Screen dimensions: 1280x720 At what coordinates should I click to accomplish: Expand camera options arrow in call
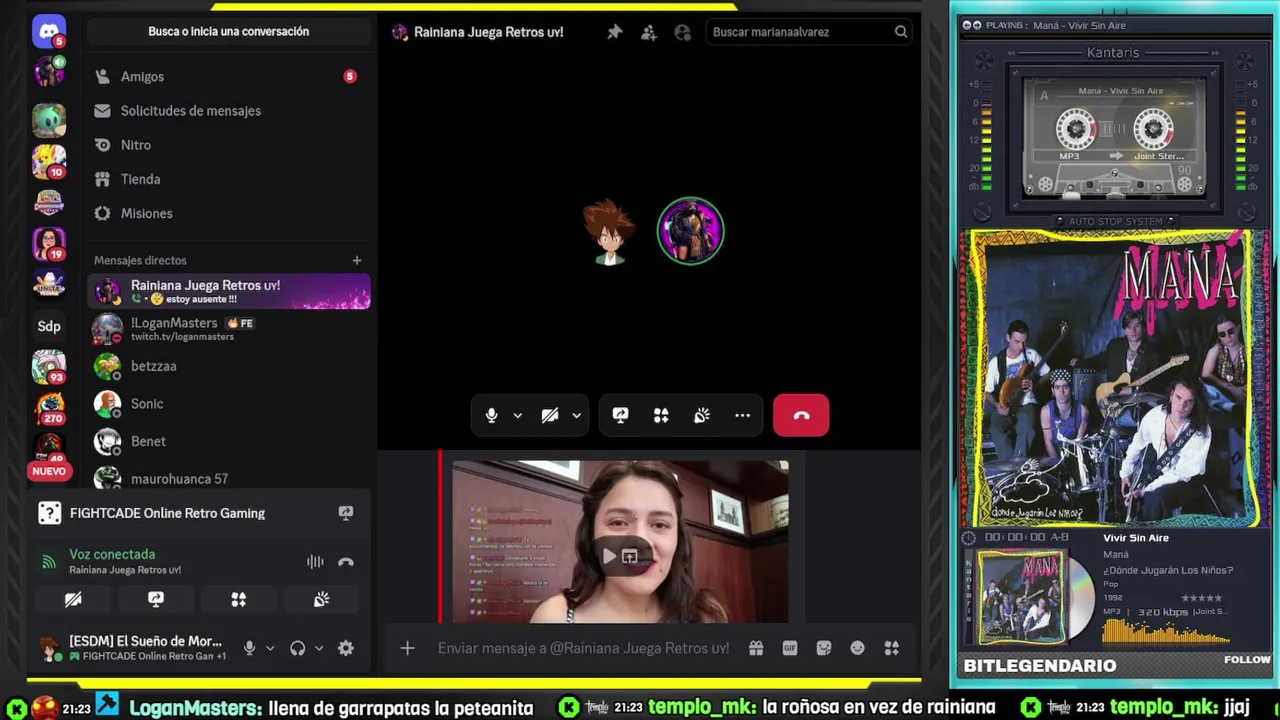click(x=576, y=415)
